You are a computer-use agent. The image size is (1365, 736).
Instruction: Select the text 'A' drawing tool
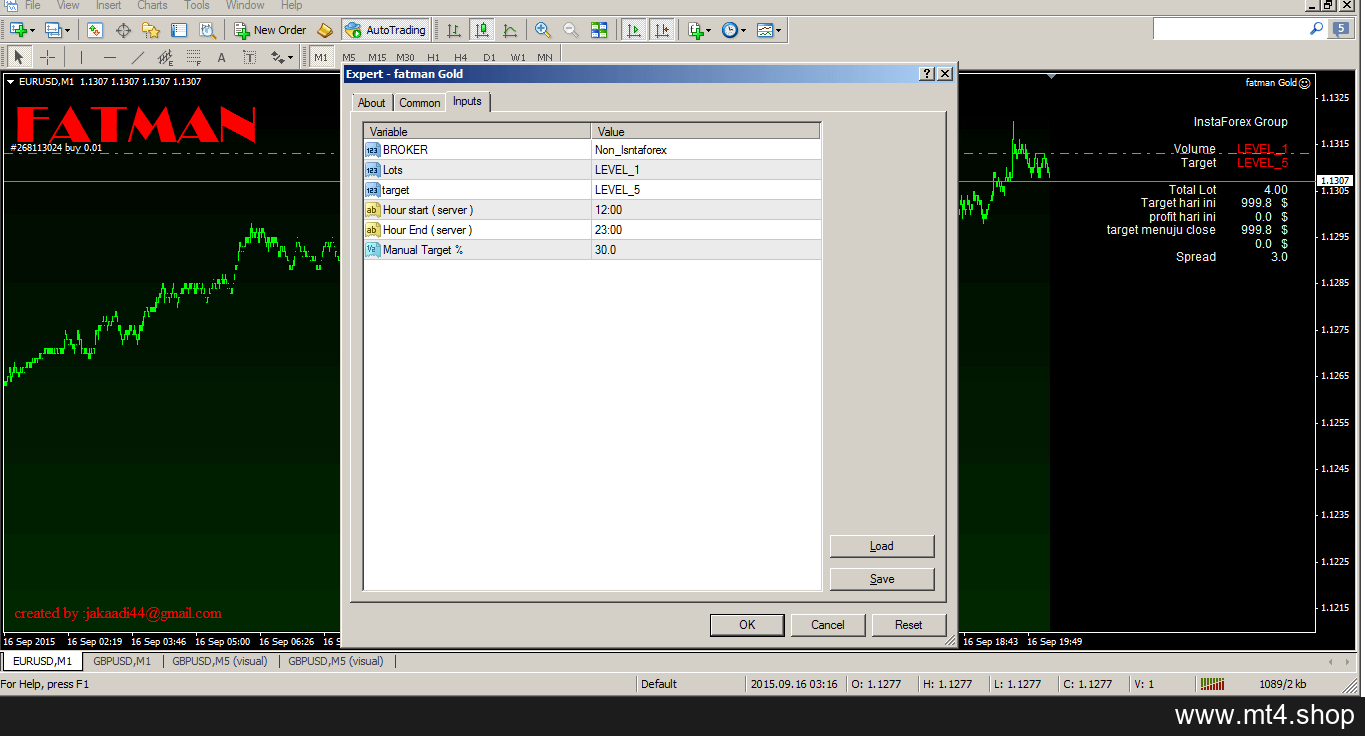pos(222,57)
